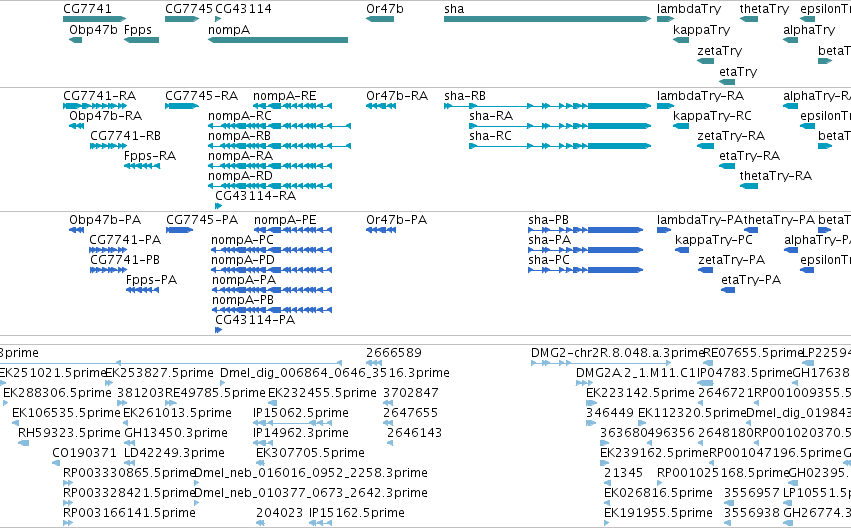The image size is (851, 528).
Task: Click the Fpps-PA protein feature
Action: (142, 290)
